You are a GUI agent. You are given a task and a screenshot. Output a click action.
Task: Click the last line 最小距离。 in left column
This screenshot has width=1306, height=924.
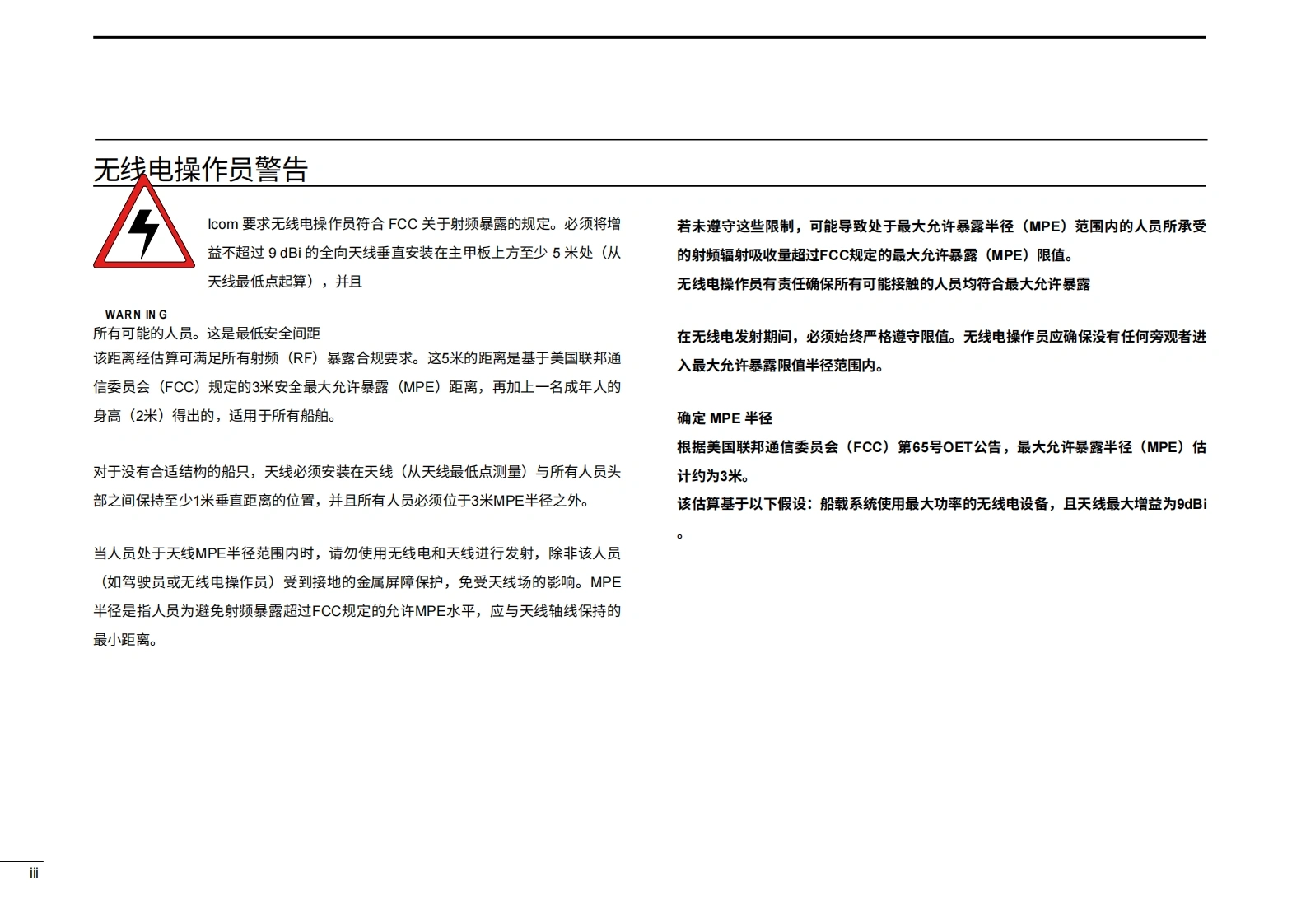click(126, 640)
